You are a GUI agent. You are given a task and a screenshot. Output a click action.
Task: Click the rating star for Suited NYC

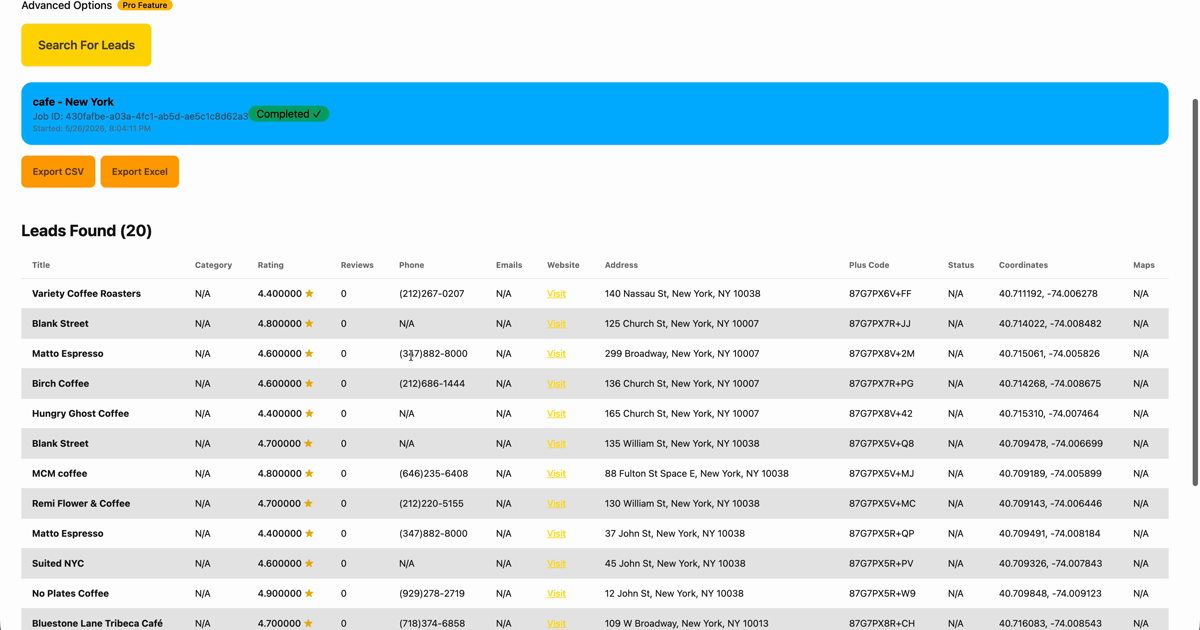point(309,564)
